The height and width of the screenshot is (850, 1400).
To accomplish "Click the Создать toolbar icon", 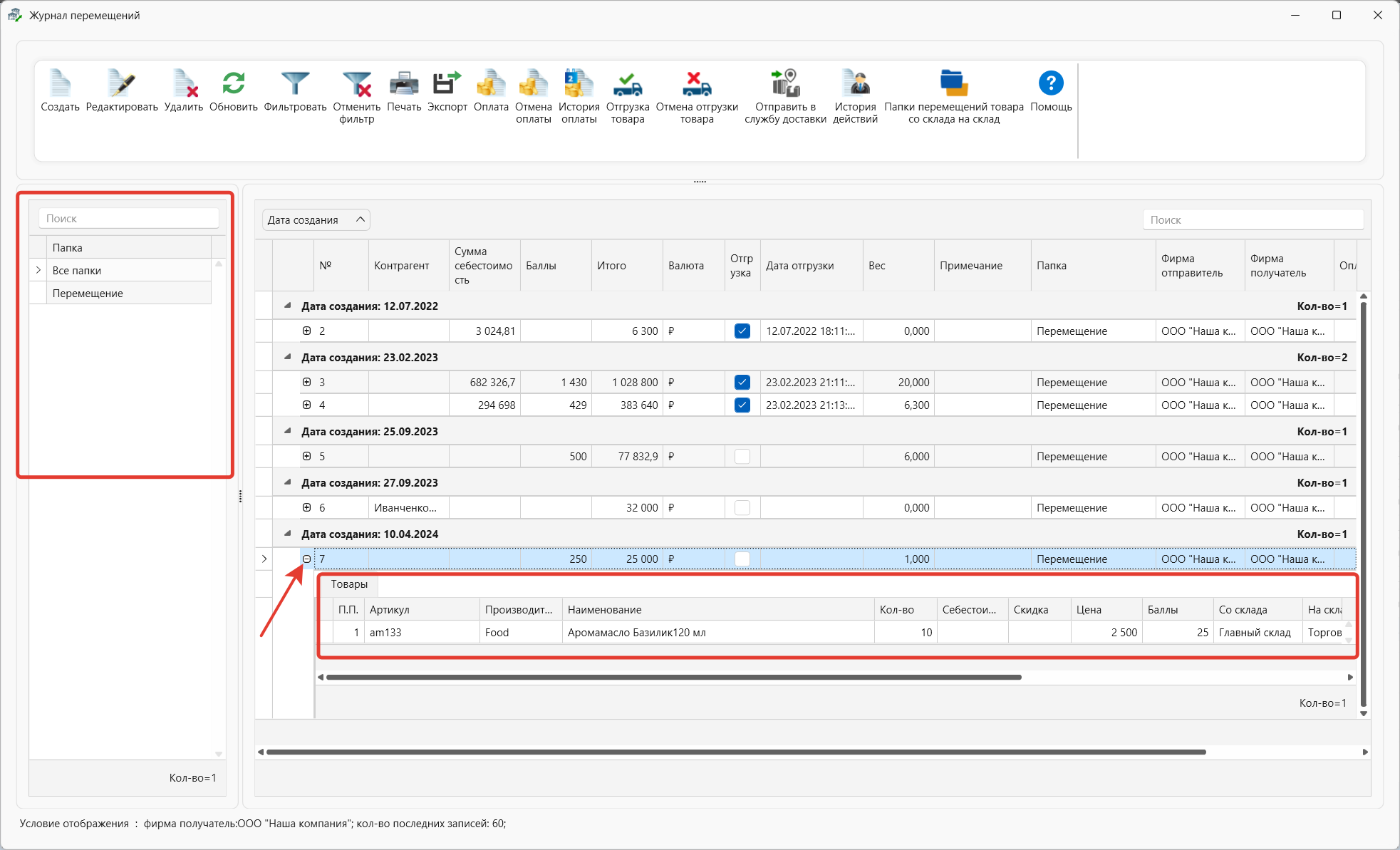I will [60, 84].
